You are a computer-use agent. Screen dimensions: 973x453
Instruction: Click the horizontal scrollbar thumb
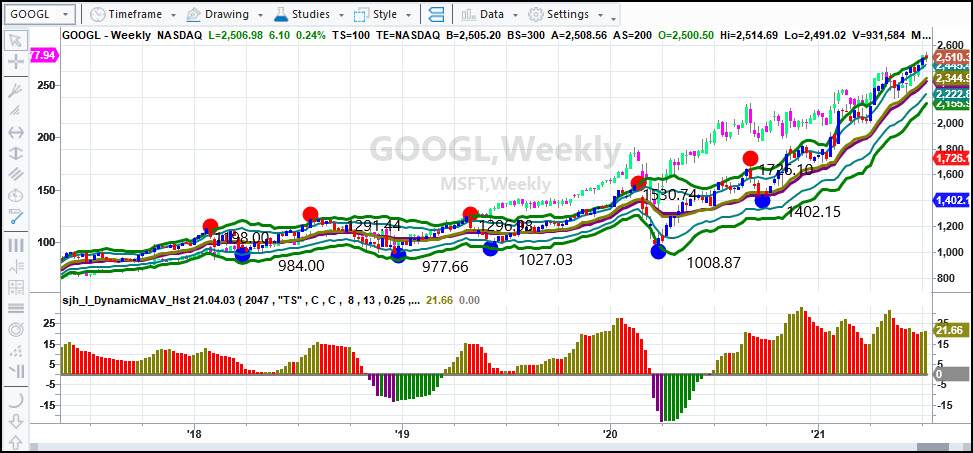click(933, 447)
